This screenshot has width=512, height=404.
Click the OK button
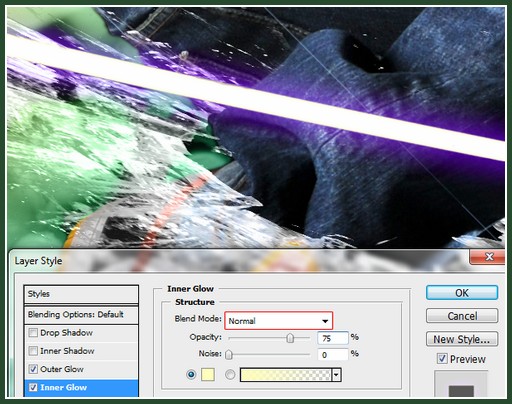click(462, 293)
